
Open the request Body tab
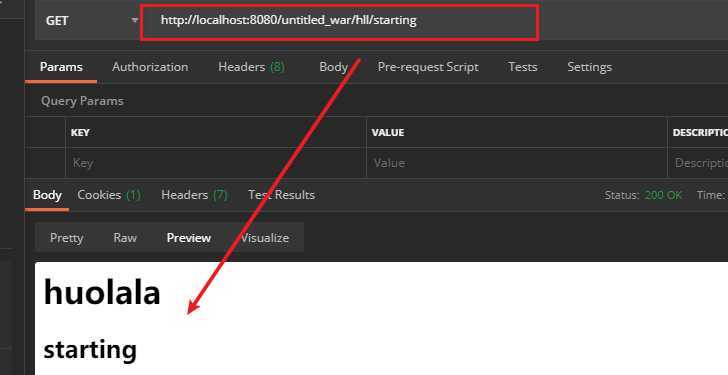coord(333,67)
